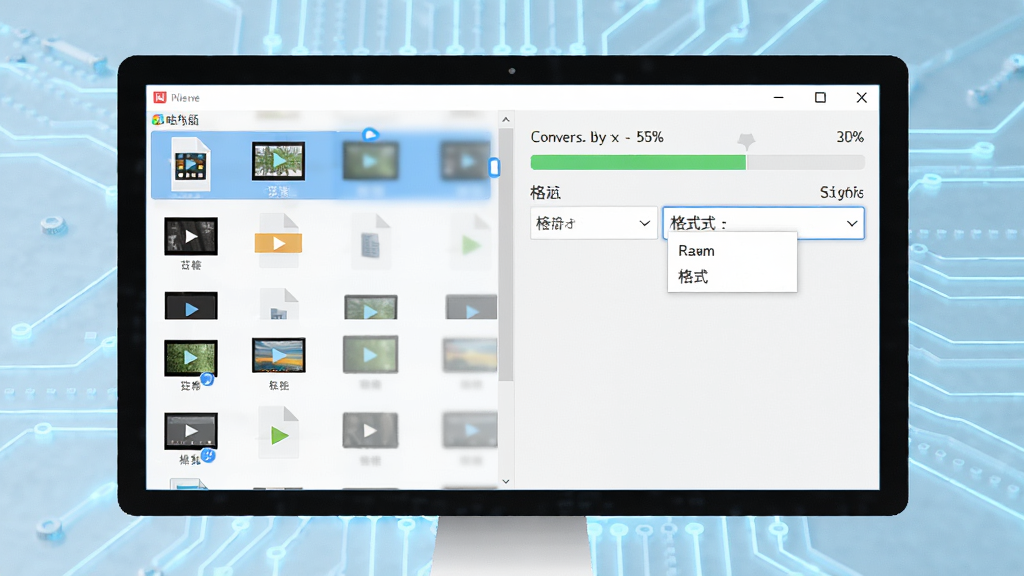Viewport: 1024px width, 576px height.
Task: Select the forest thumbnail with the sync badge
Action: tap(191, 357)
